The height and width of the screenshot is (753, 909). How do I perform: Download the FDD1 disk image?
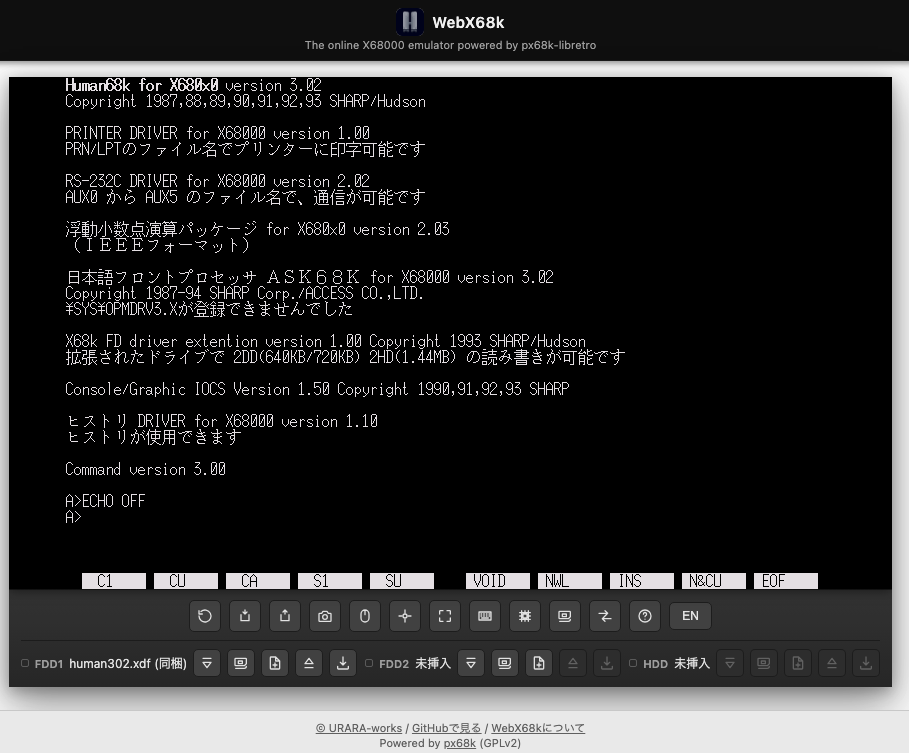(343, 663)
